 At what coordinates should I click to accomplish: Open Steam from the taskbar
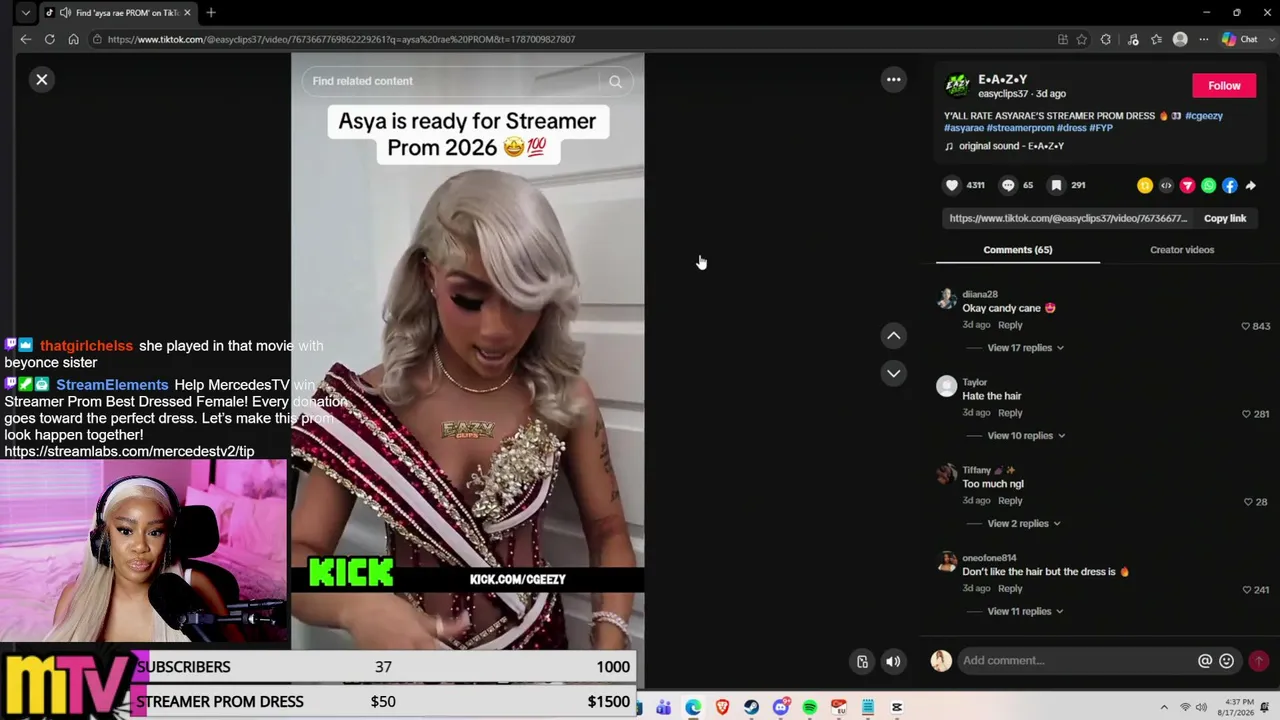pyautogui.click(x=751, y=708)
